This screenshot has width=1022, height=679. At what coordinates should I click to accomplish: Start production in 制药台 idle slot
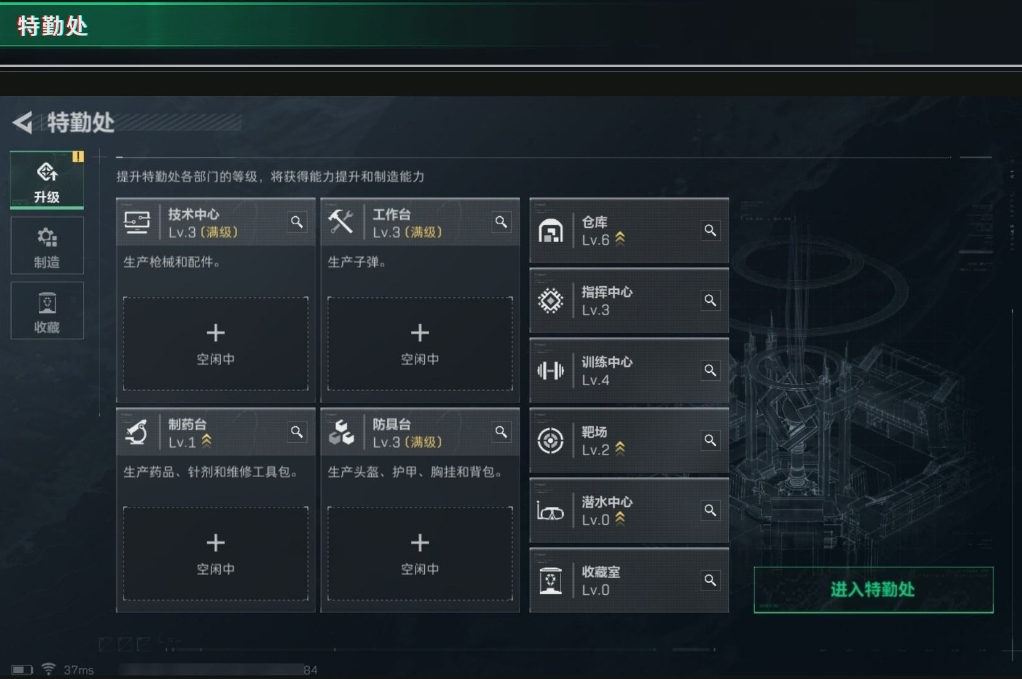coord(215,553)
